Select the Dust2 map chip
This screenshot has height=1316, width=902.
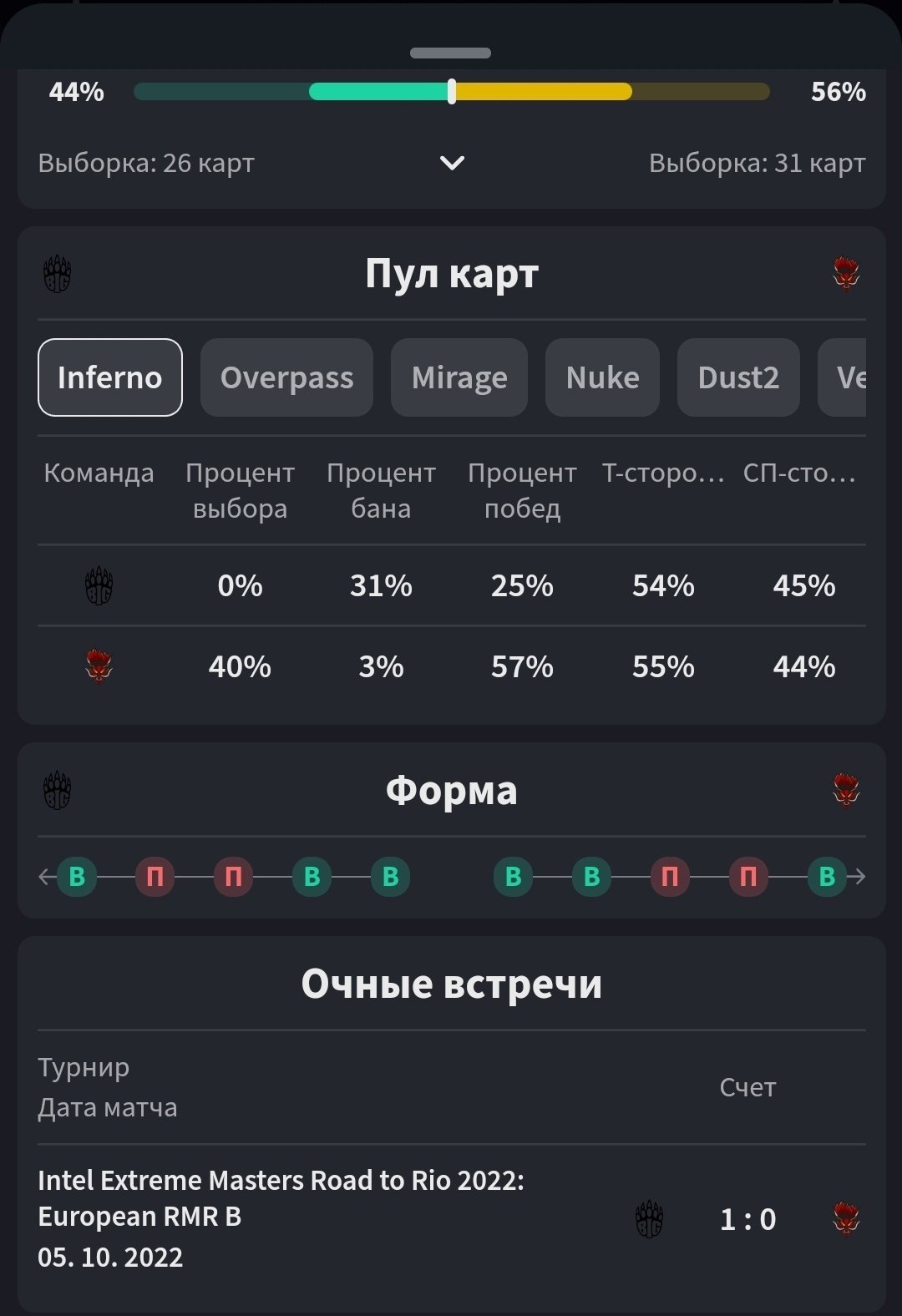[738, 377]
